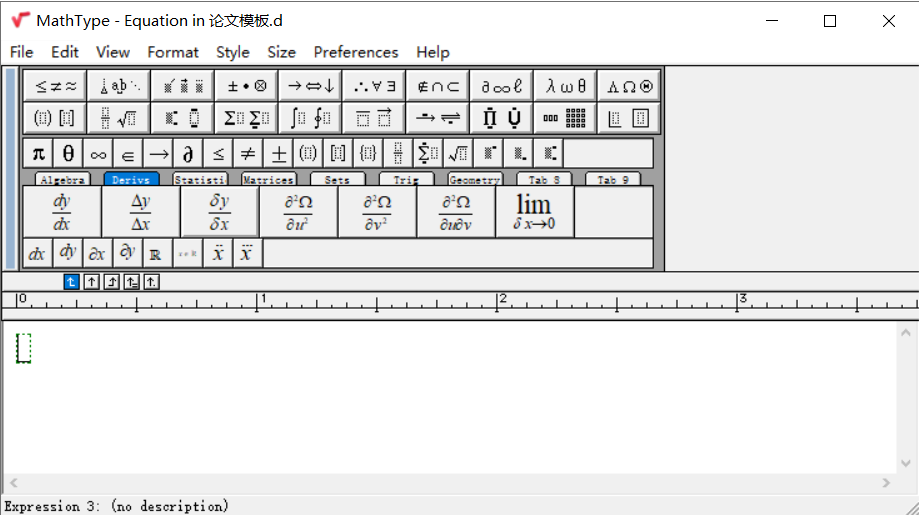
Task: Select the decimal tab stop button
Action: [x=151, y=282]
